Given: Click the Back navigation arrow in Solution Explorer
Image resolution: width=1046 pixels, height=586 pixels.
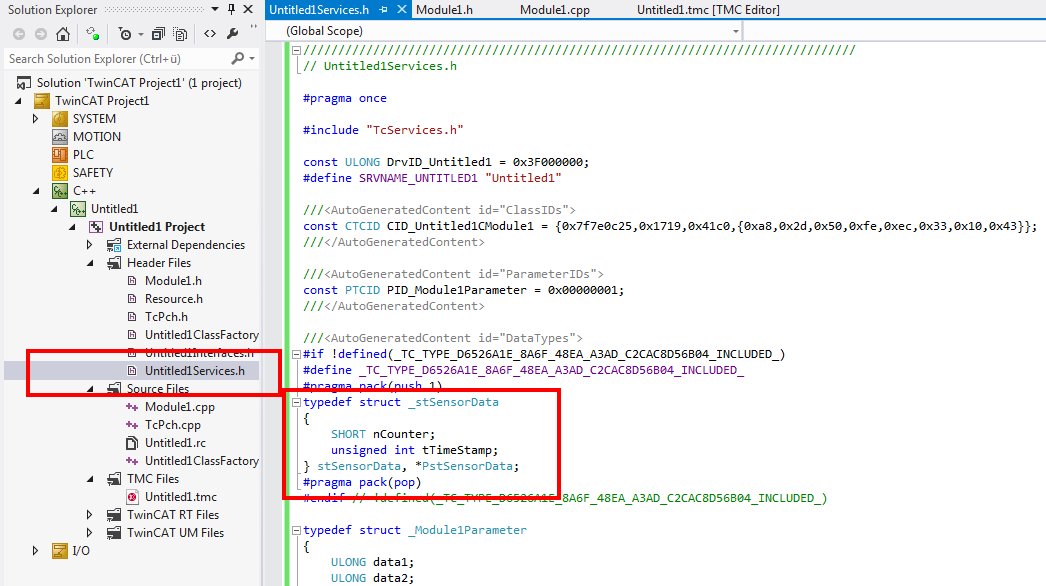Looking at the screenshot, I should (x=19, y=33).
